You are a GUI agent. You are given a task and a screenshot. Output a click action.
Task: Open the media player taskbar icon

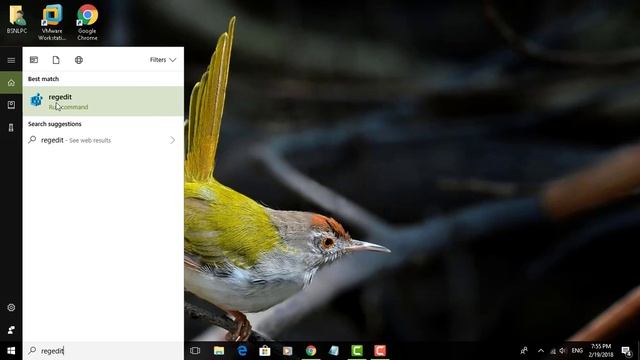point(288,351)
